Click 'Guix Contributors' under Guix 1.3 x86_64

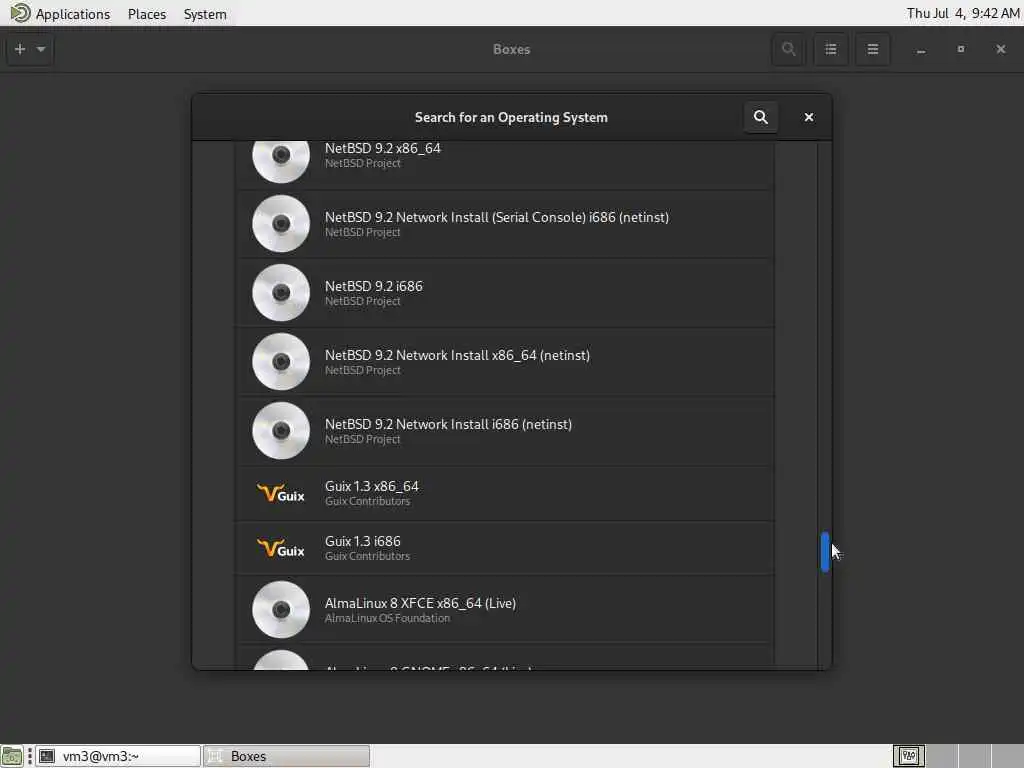tap(368, 502)
